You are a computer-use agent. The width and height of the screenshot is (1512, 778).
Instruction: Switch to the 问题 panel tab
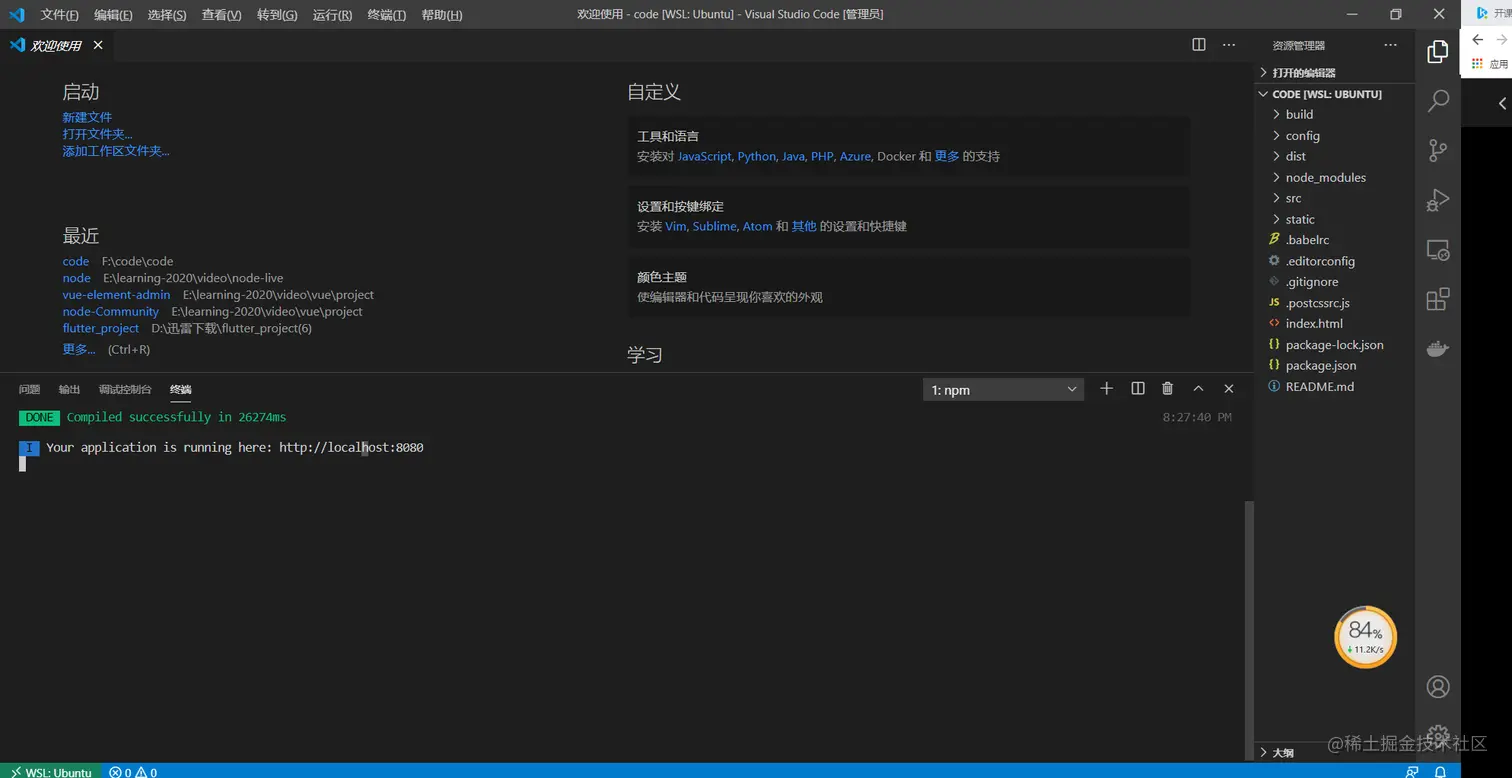pyautogui.click(x=30, y=390)
